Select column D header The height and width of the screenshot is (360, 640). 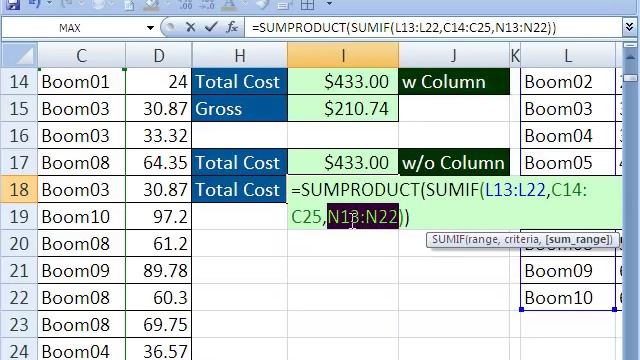[158, 56]
